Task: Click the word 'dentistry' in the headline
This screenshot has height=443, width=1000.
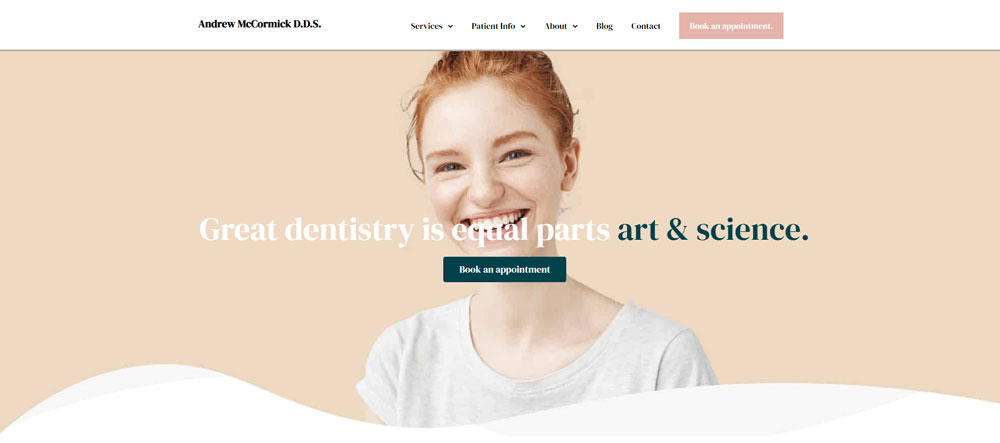Action: (x=349, y=230)
